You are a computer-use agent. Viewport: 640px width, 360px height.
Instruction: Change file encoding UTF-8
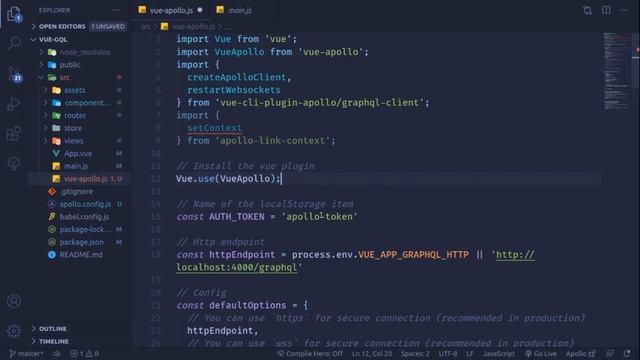pos(448,354)
